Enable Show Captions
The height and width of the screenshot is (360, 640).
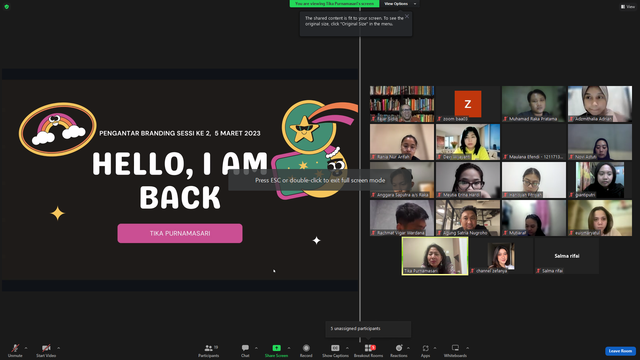pos(335,350)
